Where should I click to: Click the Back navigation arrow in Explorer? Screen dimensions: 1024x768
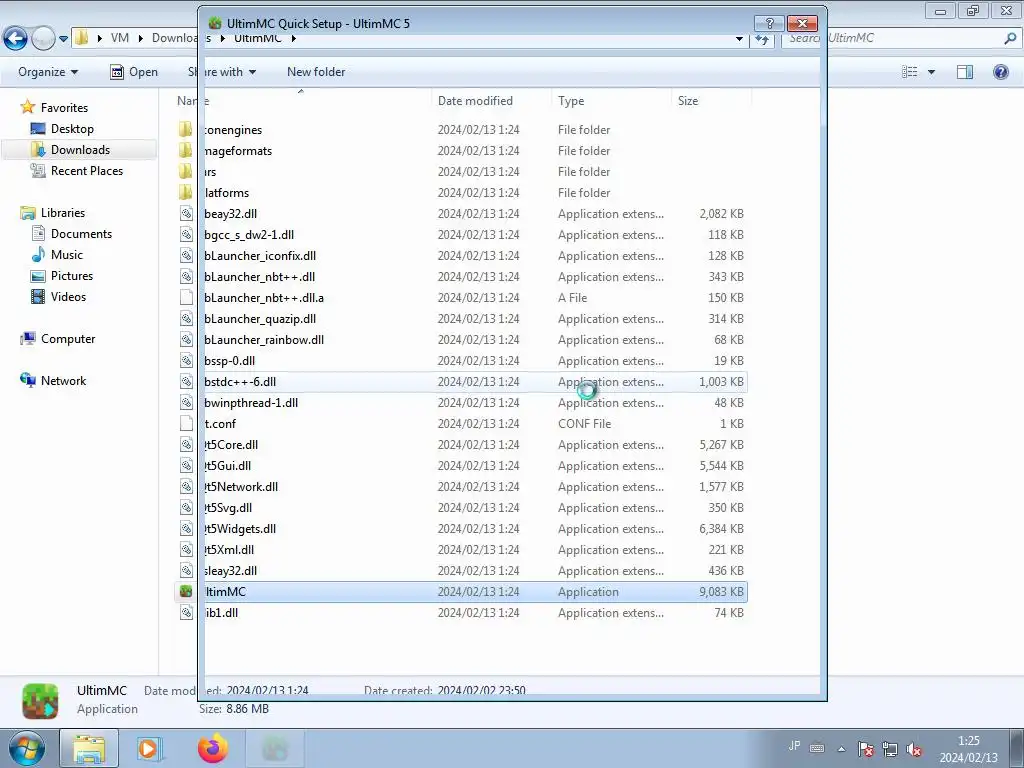15,39
